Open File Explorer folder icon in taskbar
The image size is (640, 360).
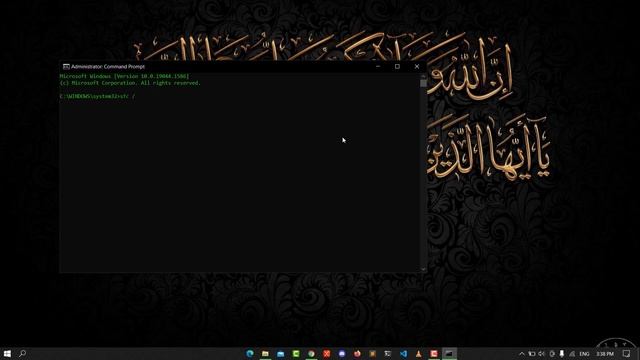[265, 353]
